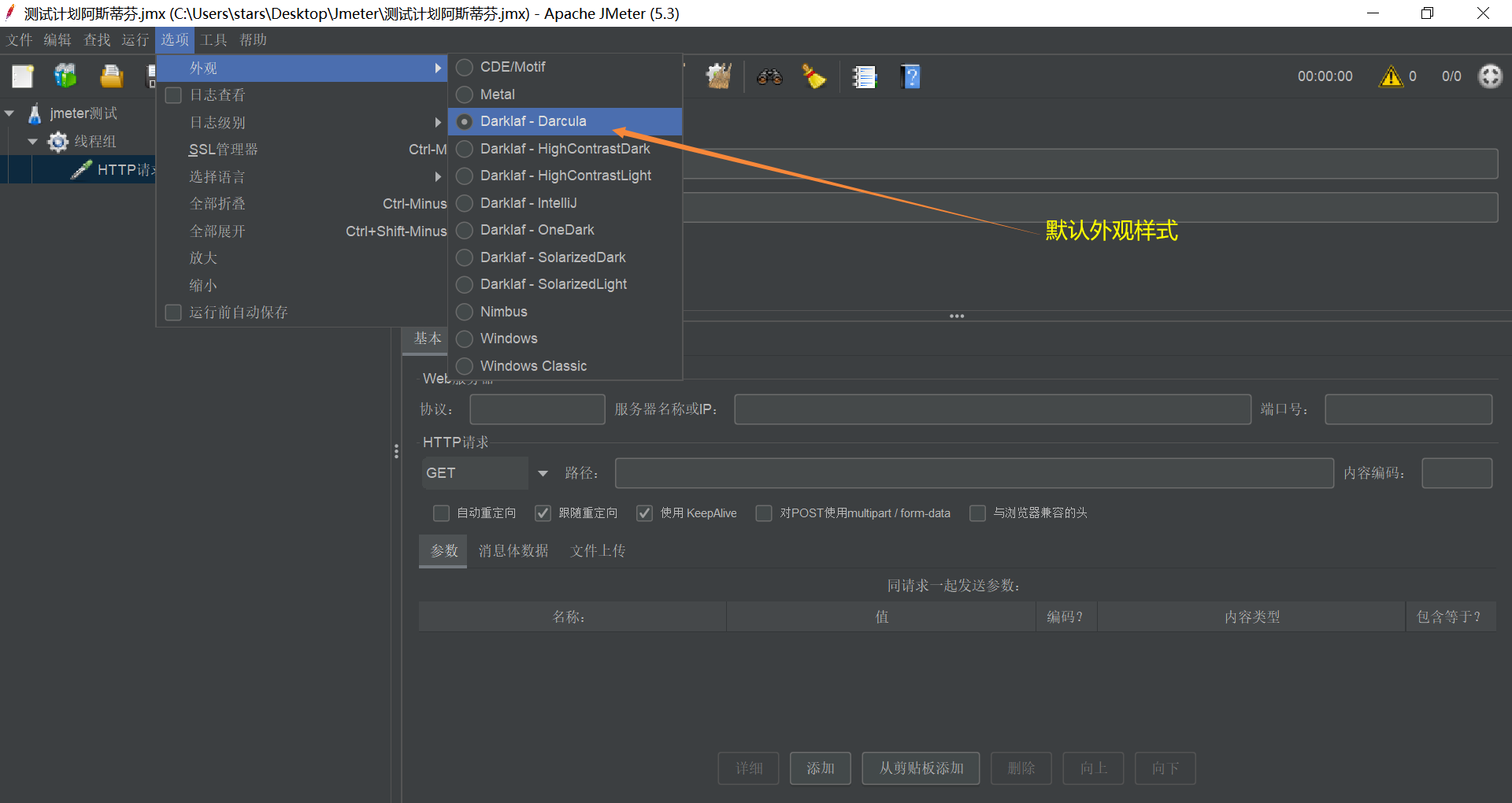This screenshot has width=1512, height=803.
Task: Enable the 自动重定向 checkbox
Action: 442,513
